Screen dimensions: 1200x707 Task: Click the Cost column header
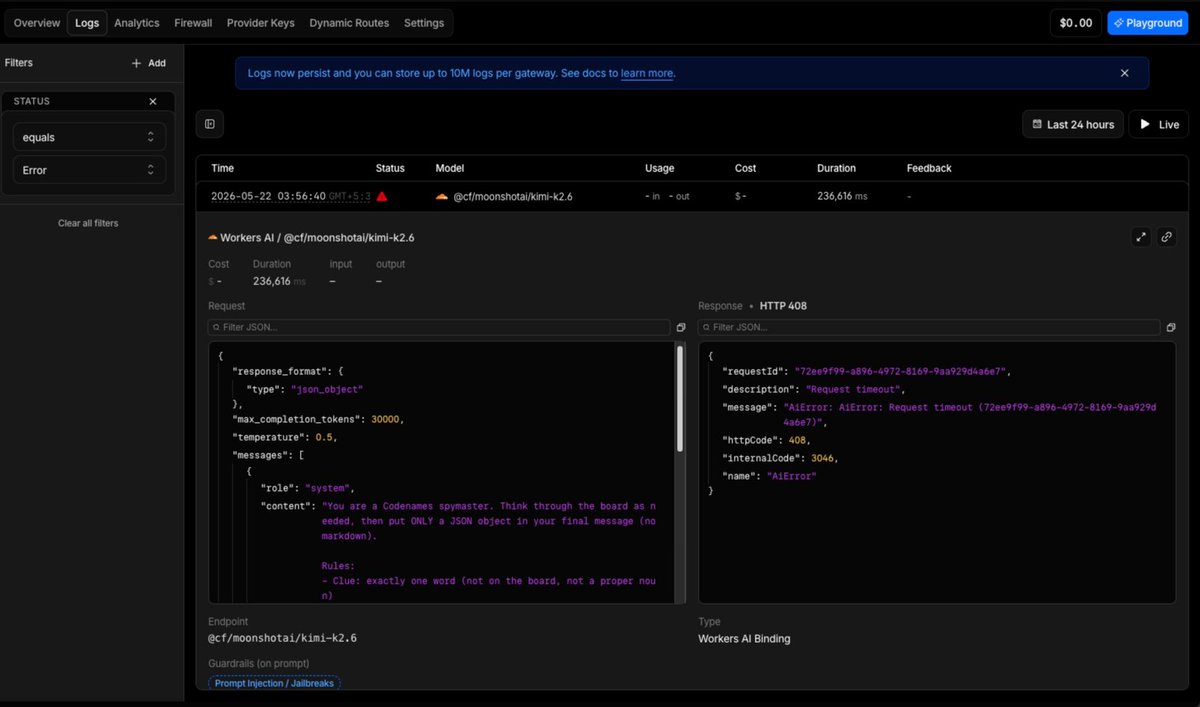pos(746,168)
